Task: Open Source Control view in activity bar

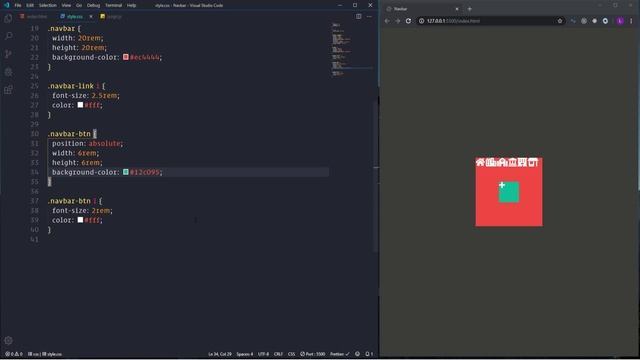Action: point(8,54)
